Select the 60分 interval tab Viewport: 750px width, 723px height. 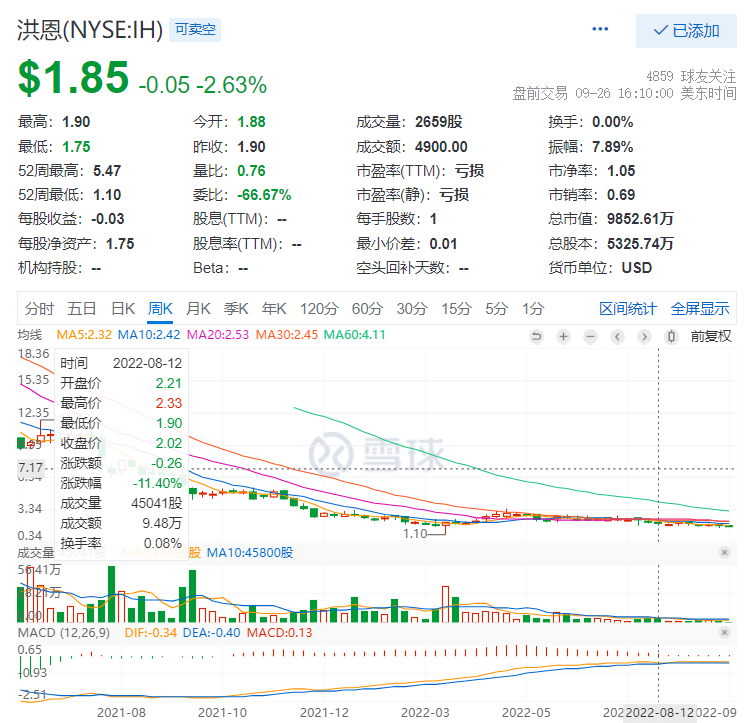[x=367, y=308]
